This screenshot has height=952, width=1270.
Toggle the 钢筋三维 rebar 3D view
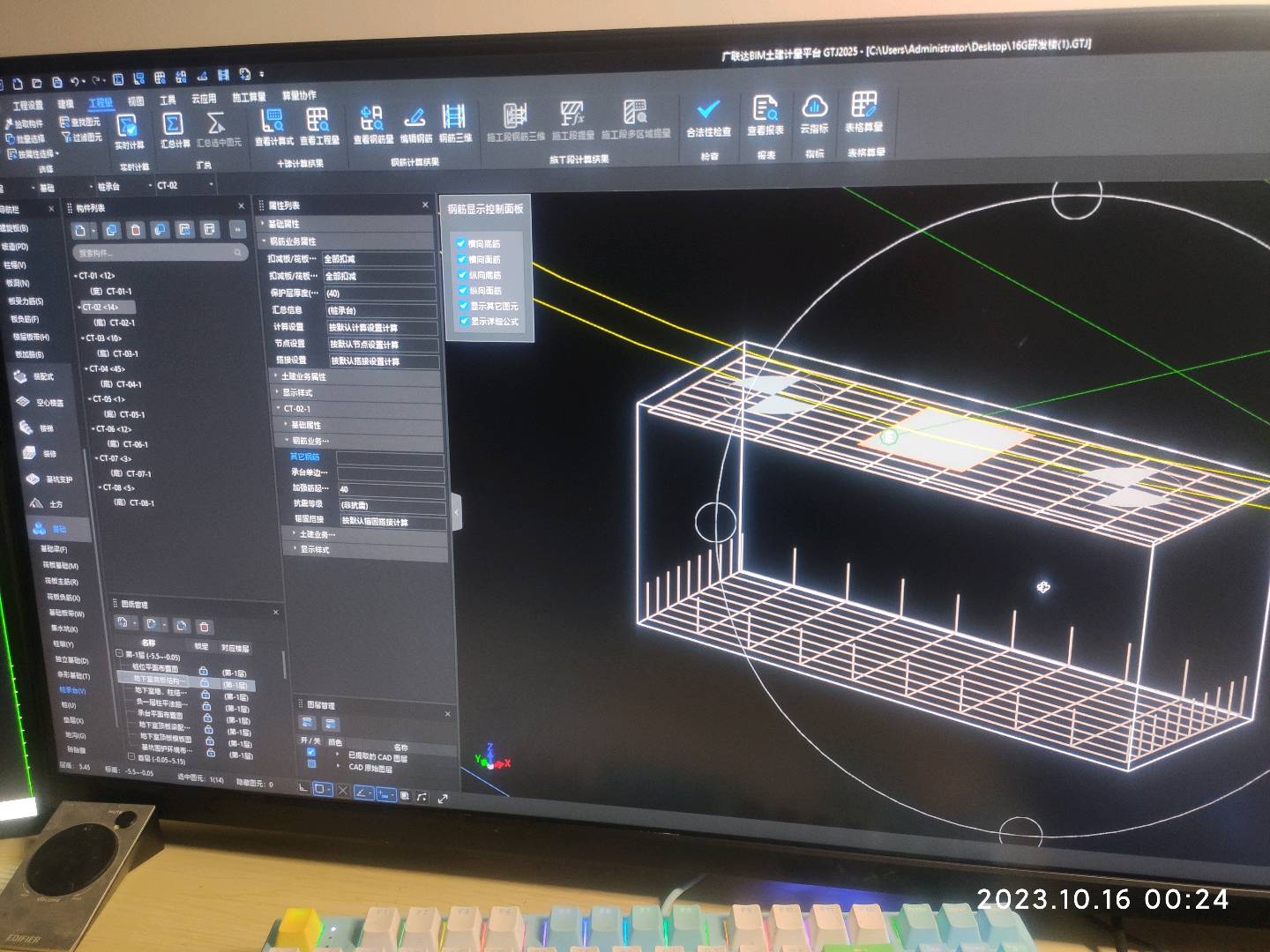(x=455, y=123)
